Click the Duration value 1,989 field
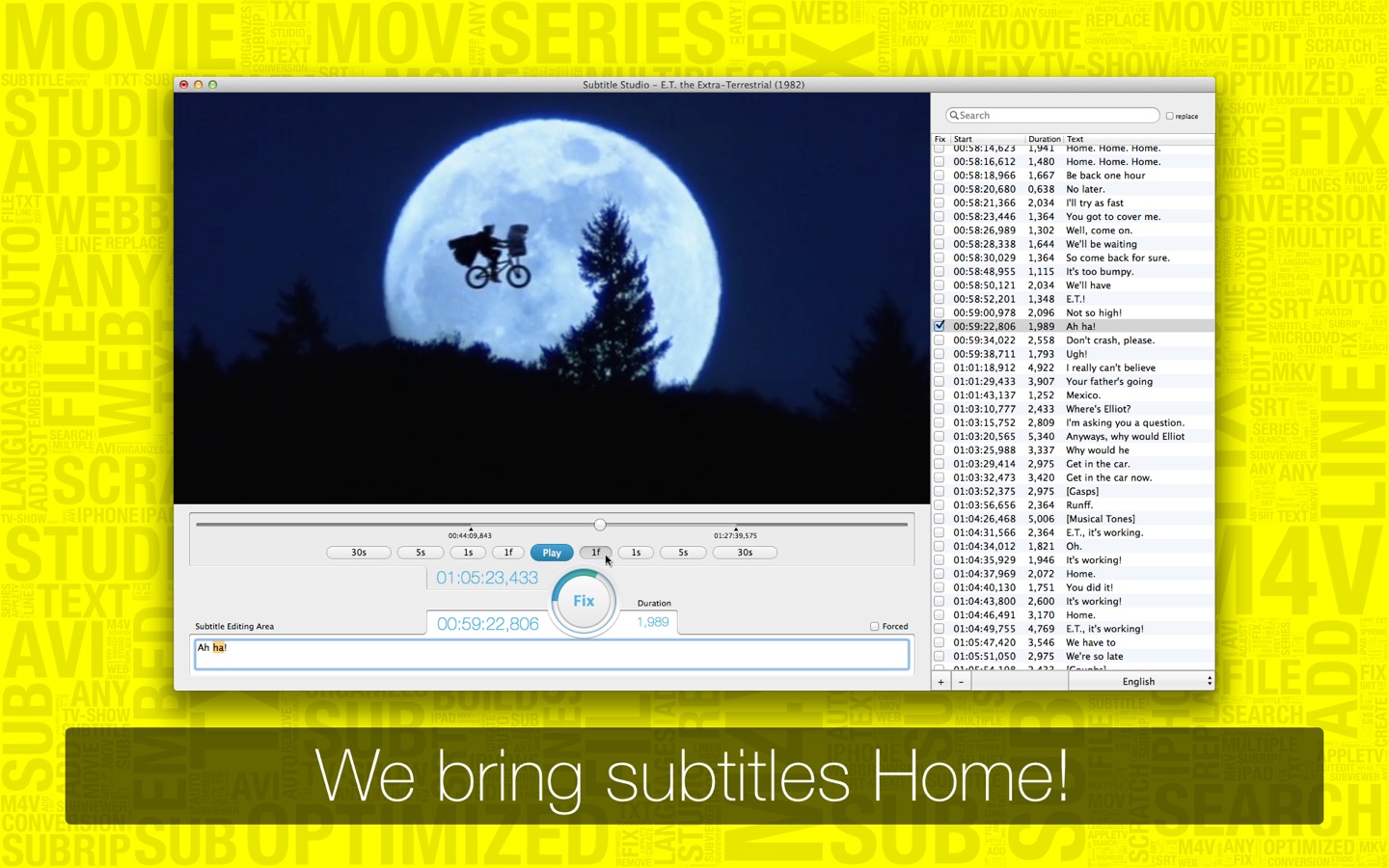Image resolution: width=1389 pixels, height=868 pixels. 653,622
